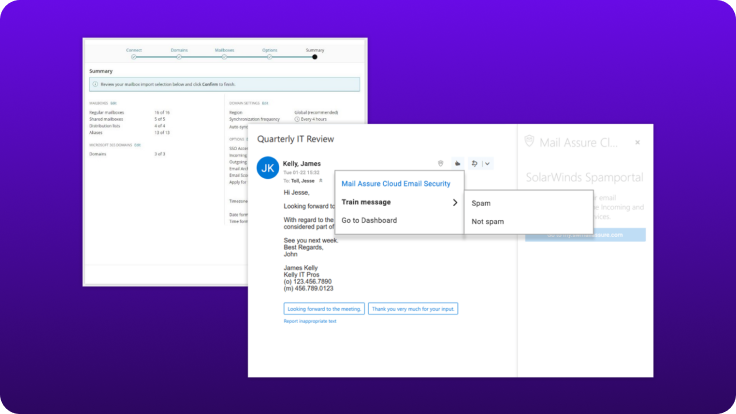Click the clock icon beside Every 4 hours
Viewport: 736px width, 414px height.
297,119
